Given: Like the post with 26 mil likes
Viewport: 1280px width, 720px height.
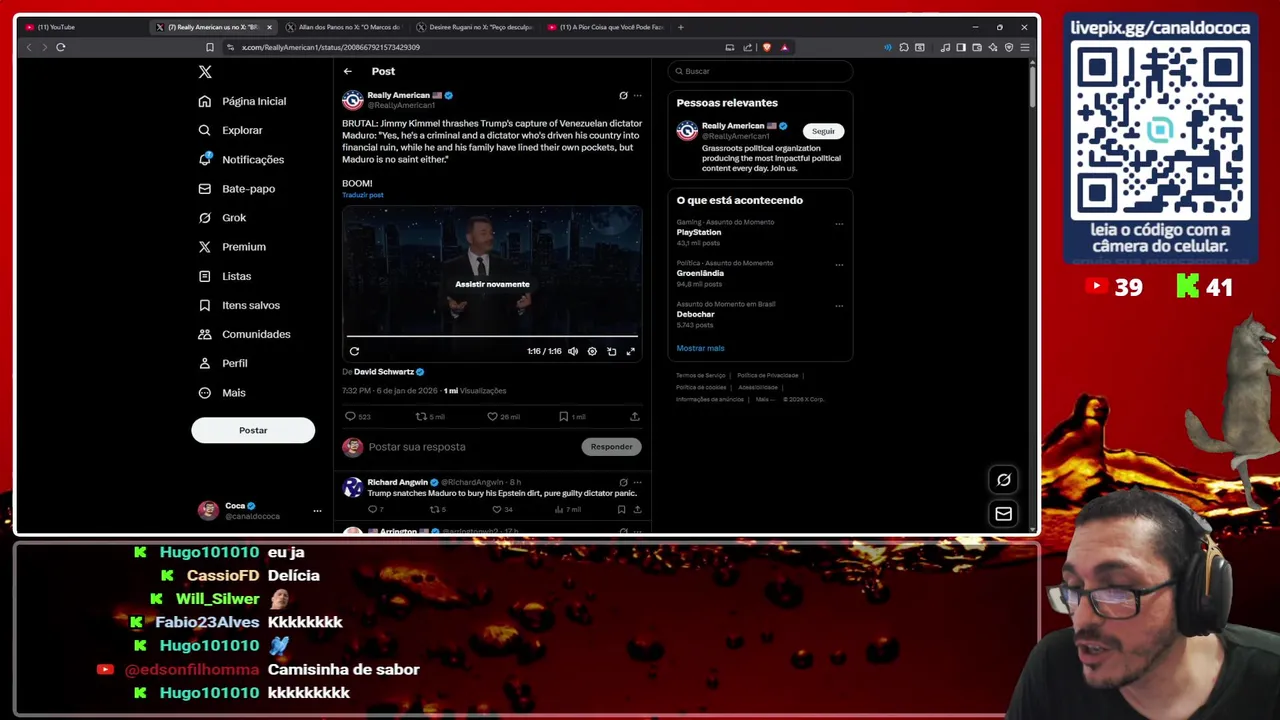Looking at the screenshot, I should (x=503, y=416).
